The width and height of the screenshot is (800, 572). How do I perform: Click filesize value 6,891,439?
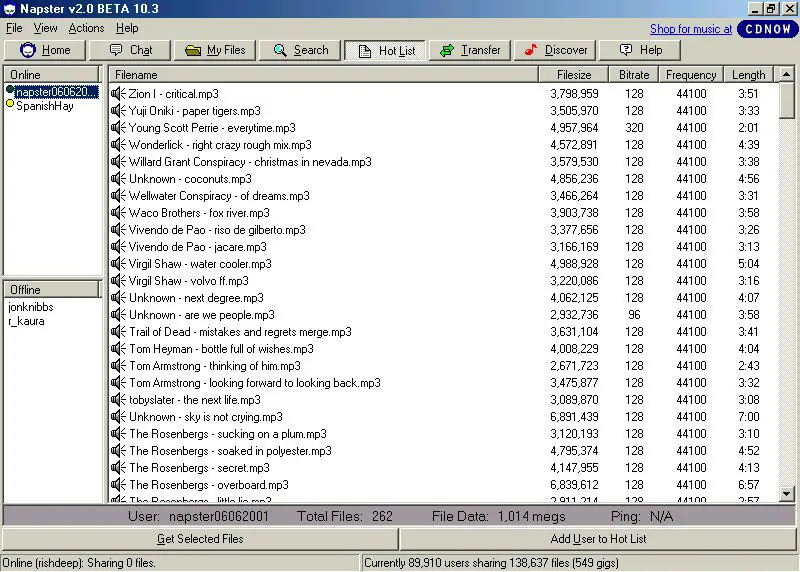tap(574, 417)
